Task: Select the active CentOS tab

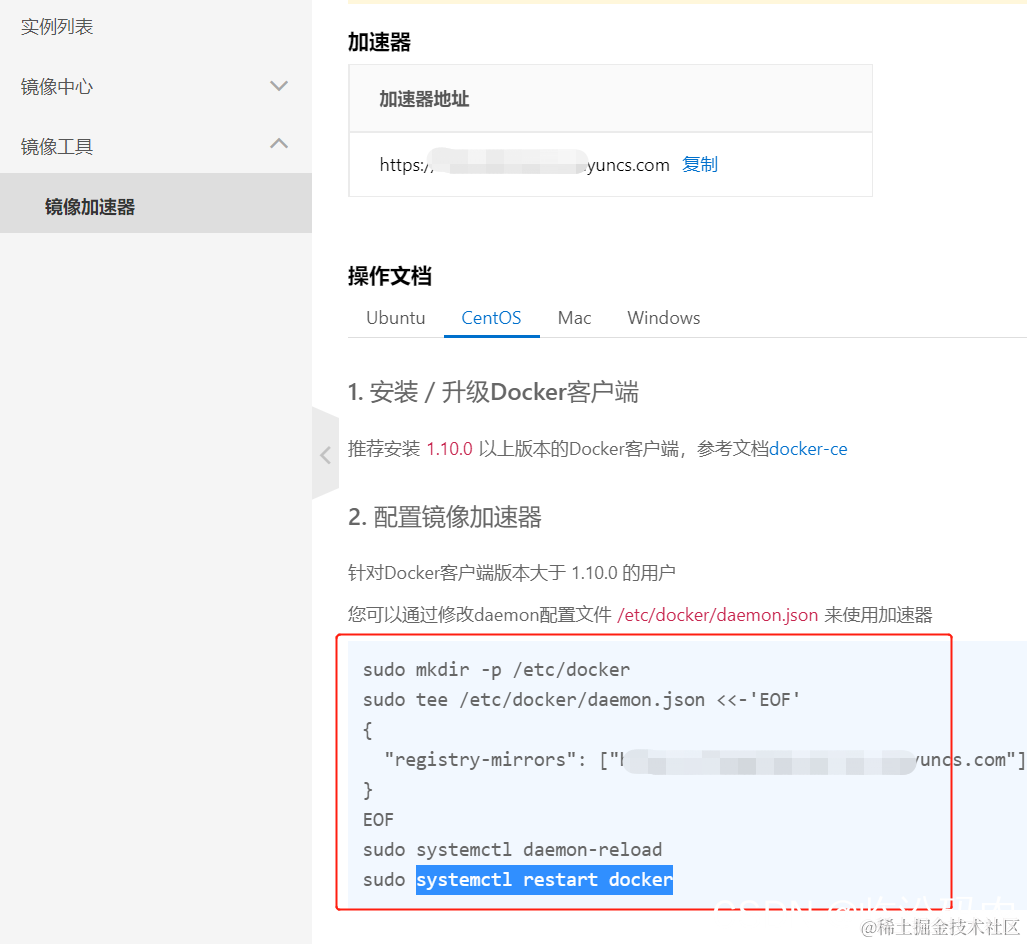Action: [x=491, y=317]
